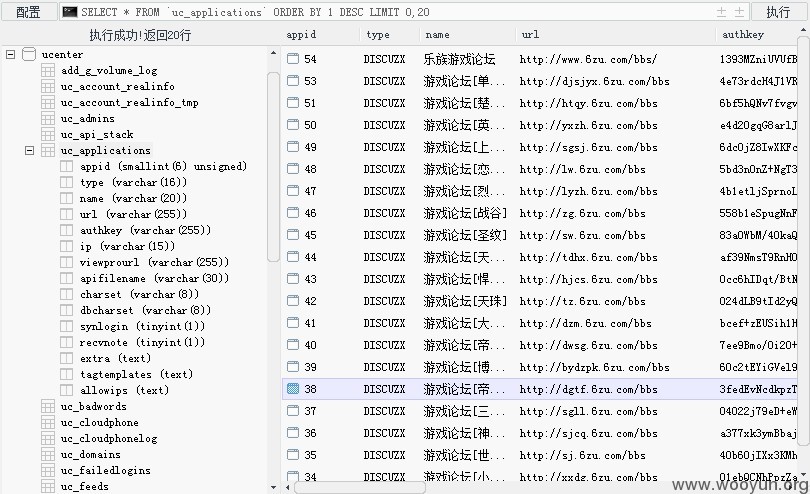Select the recvnote (tinyint(1)) column
Viewport: 810px width, 494px height.
[x=142, y=343]
